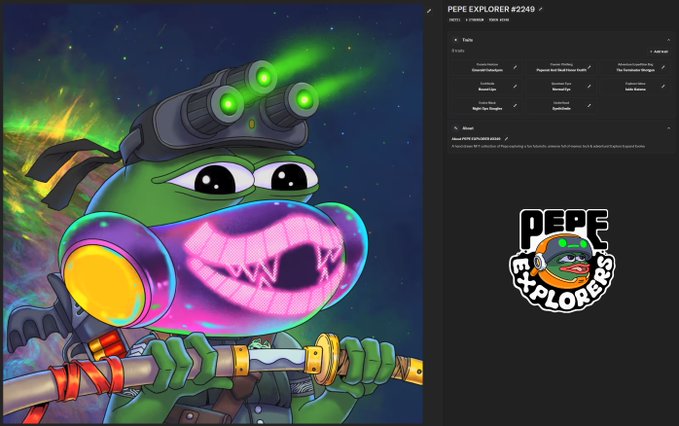Image resolution: width=679 pixels, height=426 pixels.
Task: Collapse the Traits section chevron
Action: (x=669, y=40)
